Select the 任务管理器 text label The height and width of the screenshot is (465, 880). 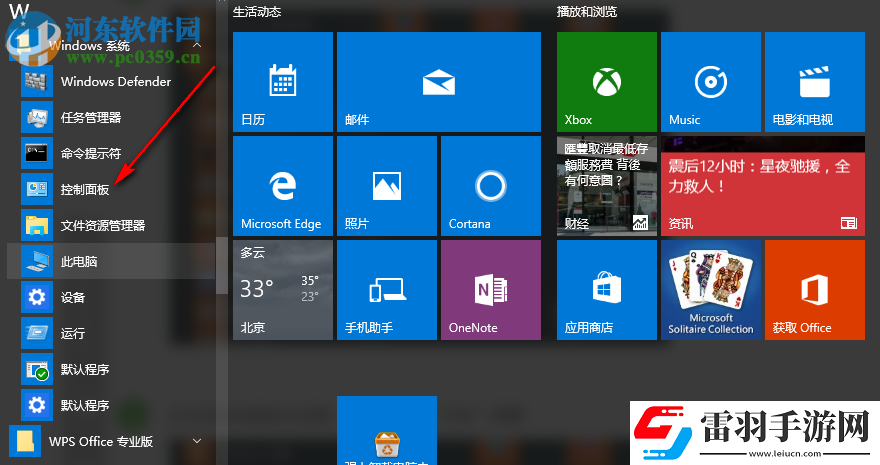pyautogui.click(x=91, y=118)
